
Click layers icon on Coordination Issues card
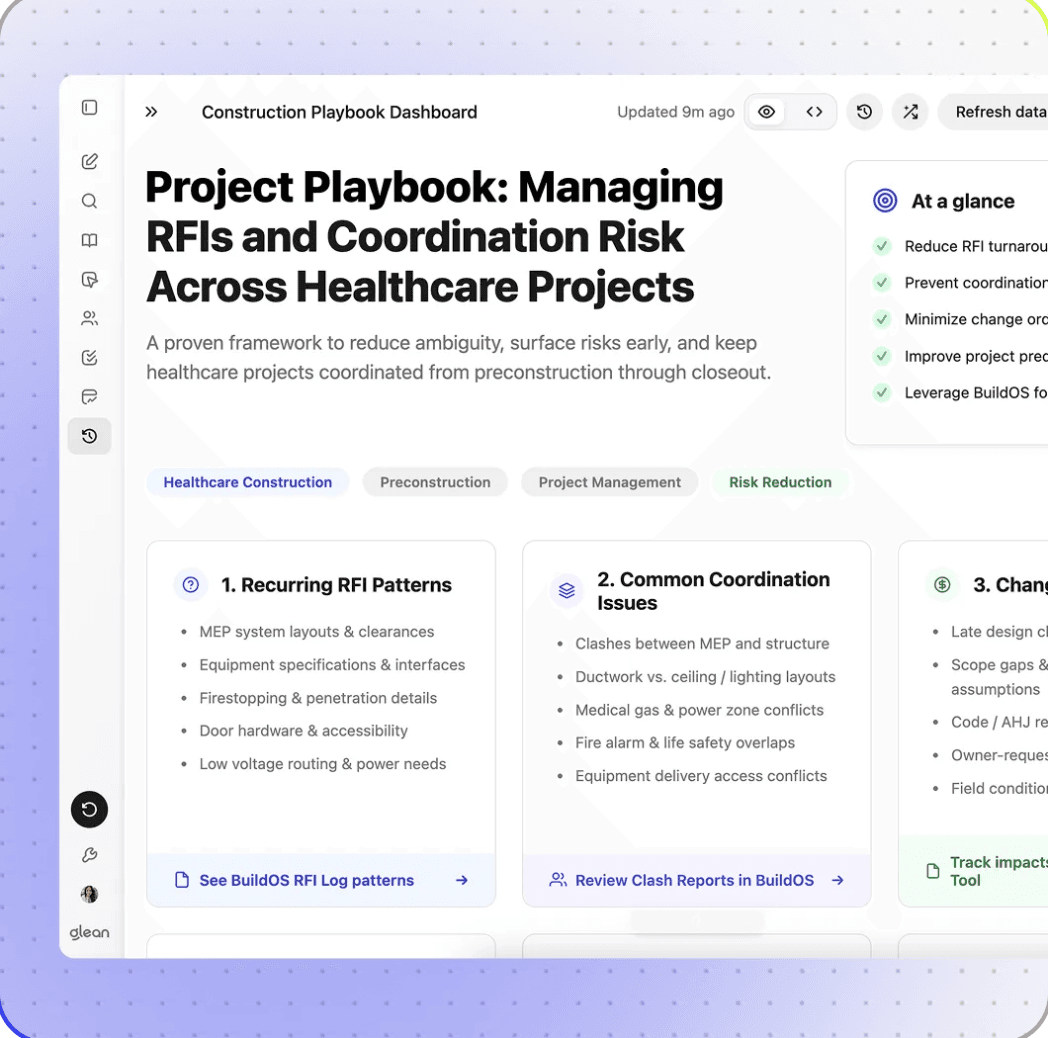567,591
